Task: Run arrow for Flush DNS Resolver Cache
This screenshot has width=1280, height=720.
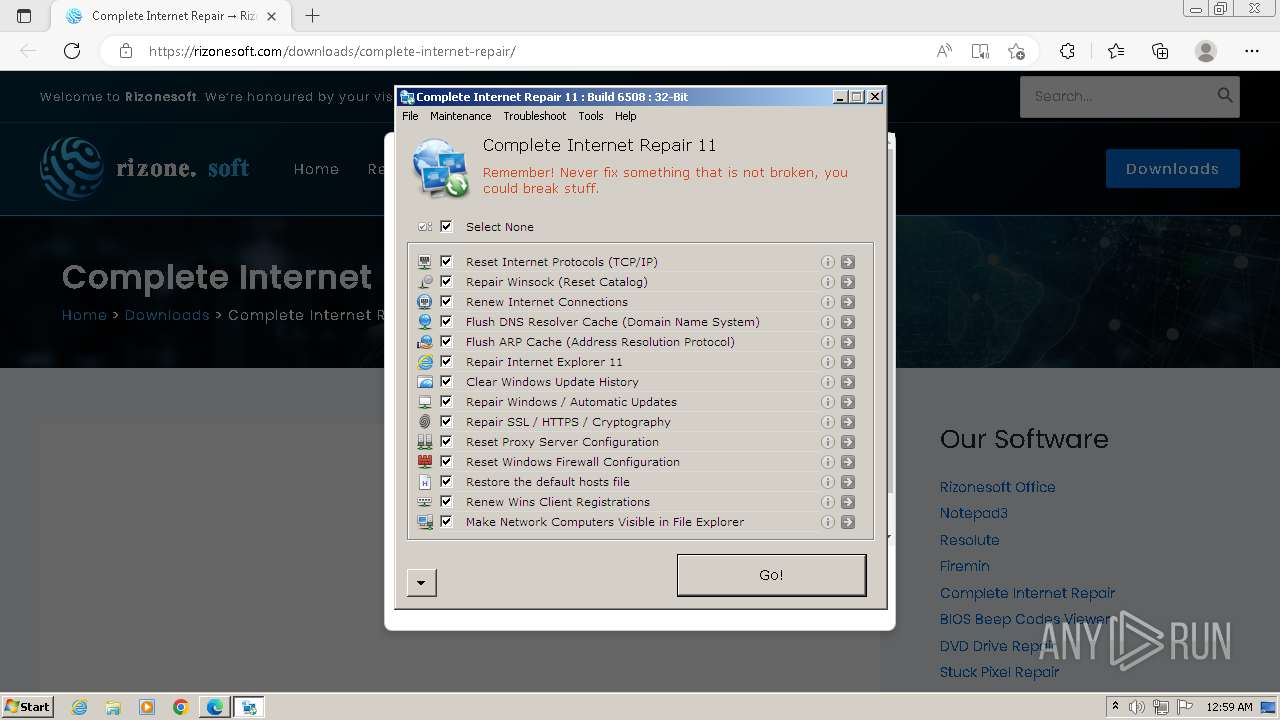Action: tap(848, 322)
